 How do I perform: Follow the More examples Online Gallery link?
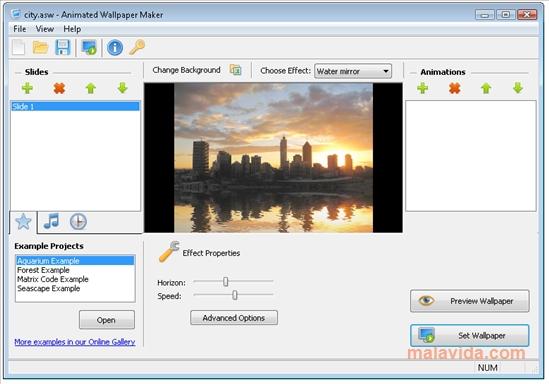tap(75, 342)
